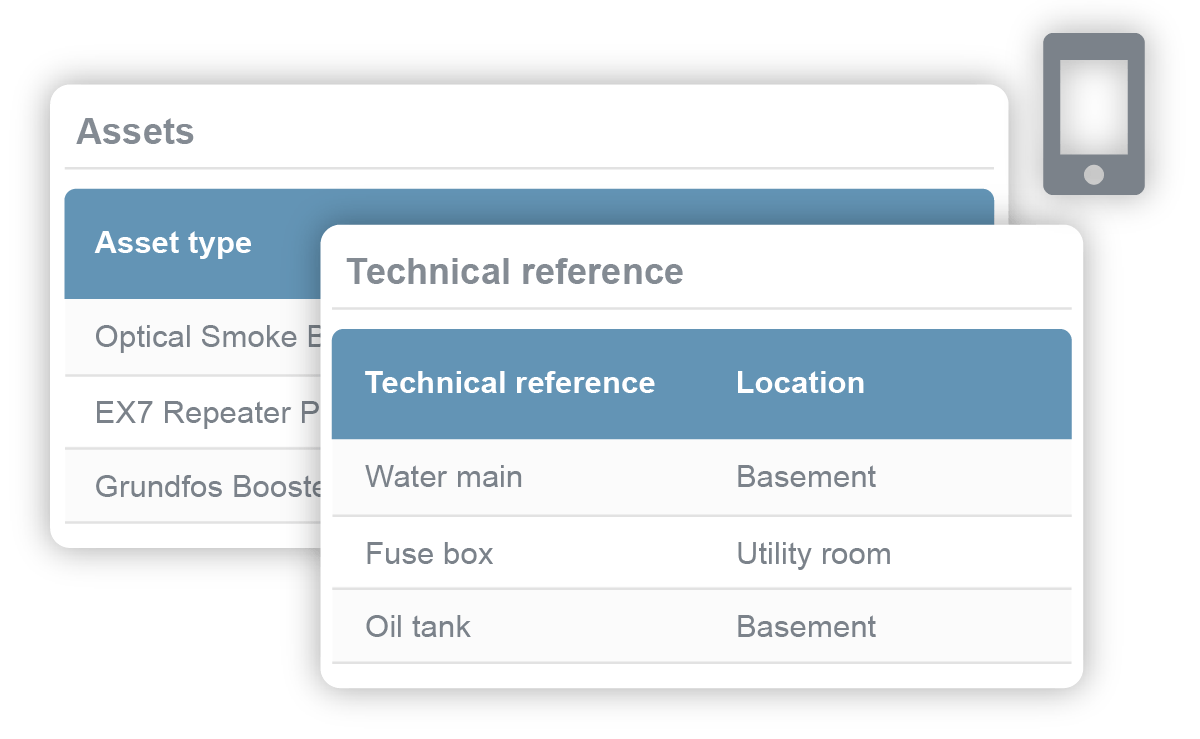The width and height of the screenshot is (1200, 739).
Task: Click the mobile phone icon
Action: (x=1094, y=115)
